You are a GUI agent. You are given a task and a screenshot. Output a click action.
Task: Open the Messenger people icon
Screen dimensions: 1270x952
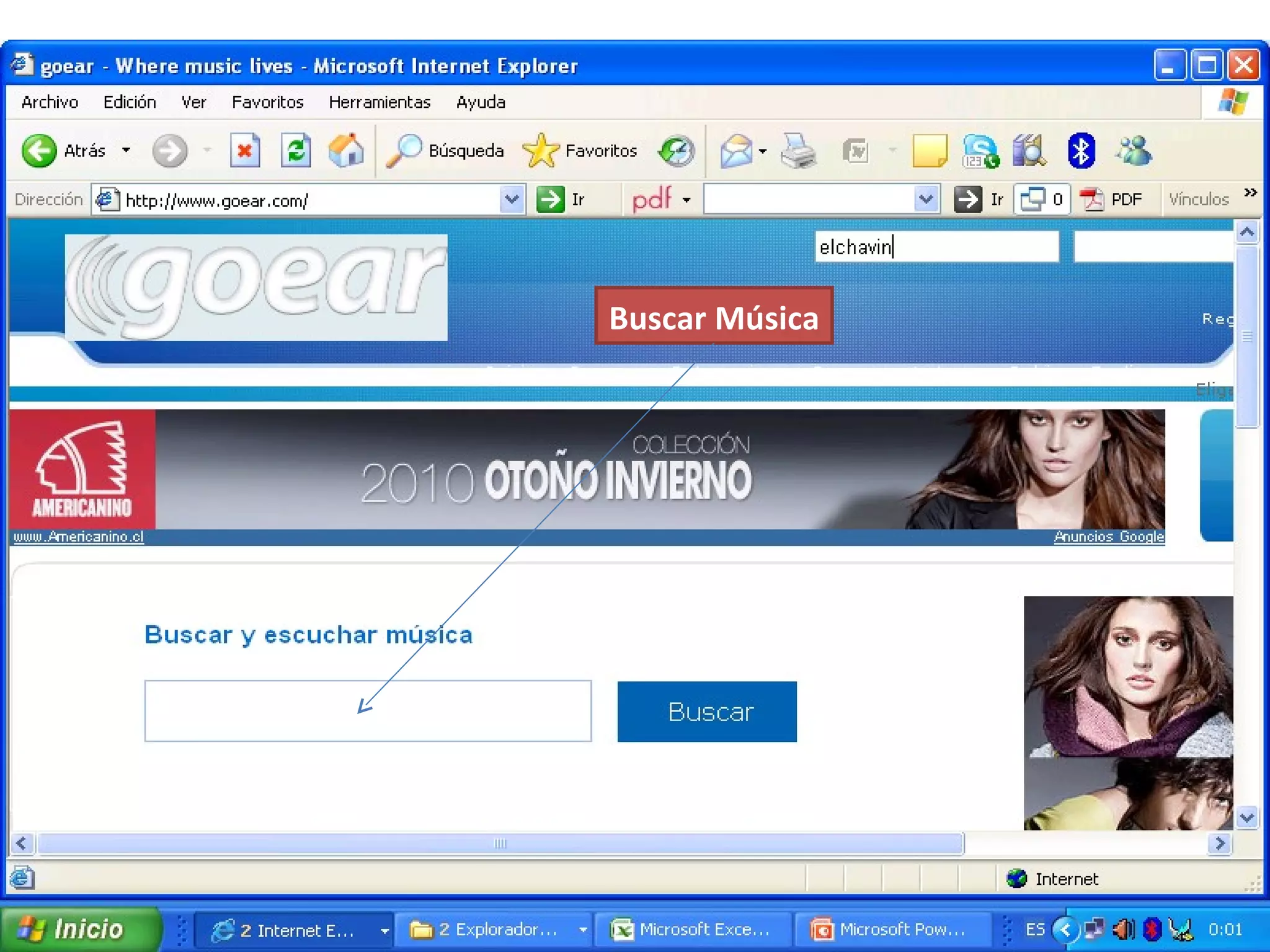pyautogui.click(x=1134, y=151)
